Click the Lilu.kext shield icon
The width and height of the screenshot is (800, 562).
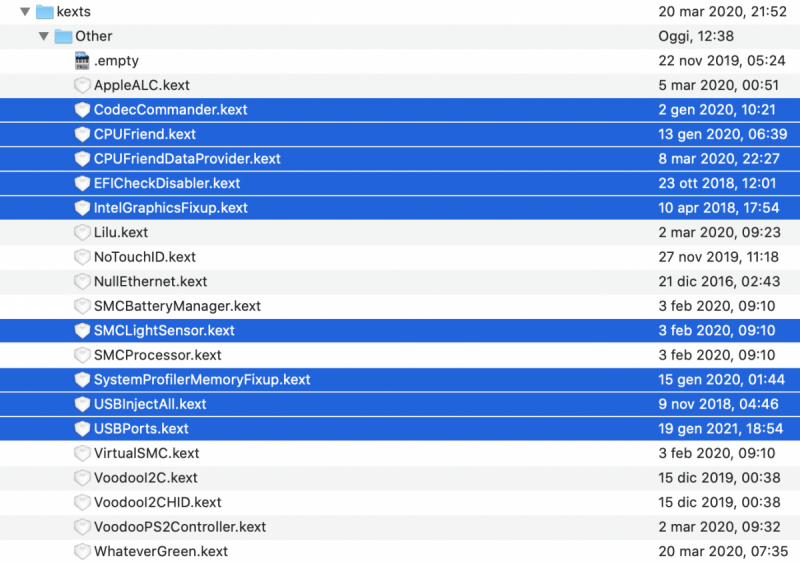tap(82, 232)
